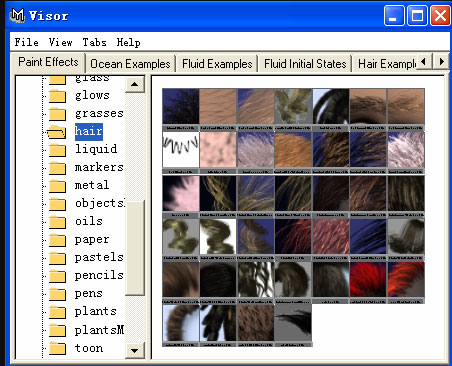
Task: Pick the blue strands hair preset
Action: (368, 236)
